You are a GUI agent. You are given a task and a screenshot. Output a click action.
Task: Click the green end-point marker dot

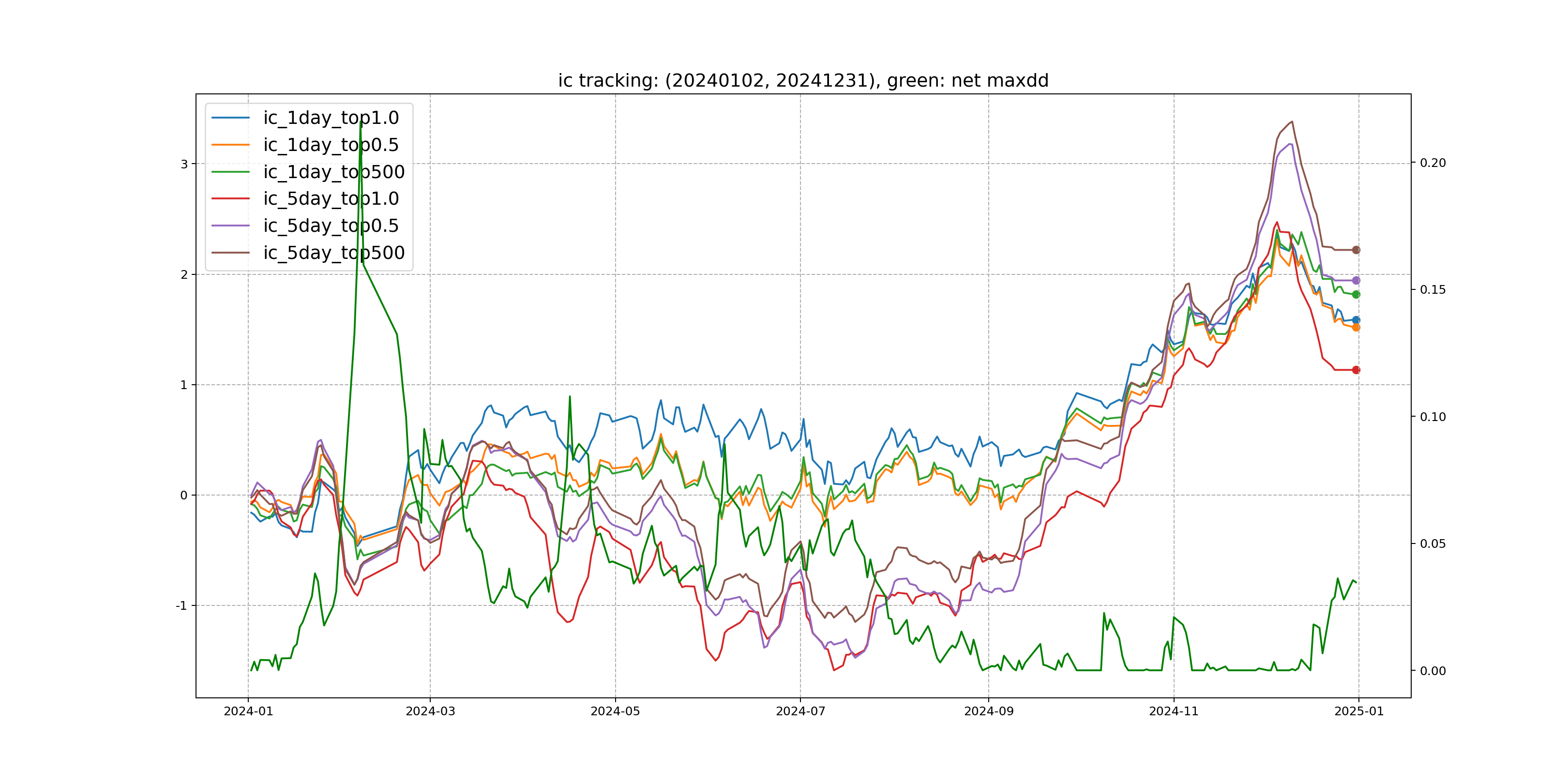point(1356,295)
